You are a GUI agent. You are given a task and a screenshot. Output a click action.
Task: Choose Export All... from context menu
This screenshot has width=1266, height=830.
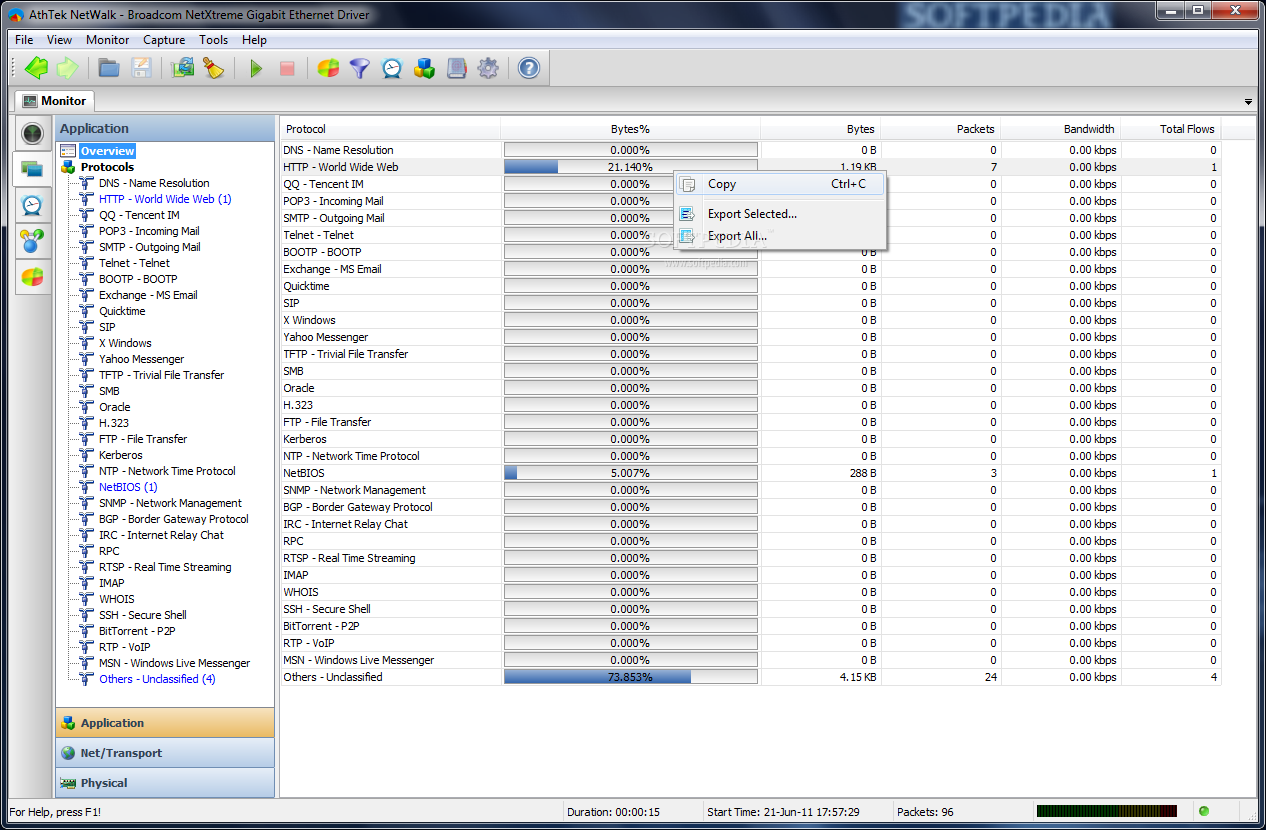pyautogui.click(x=781, y=236)
